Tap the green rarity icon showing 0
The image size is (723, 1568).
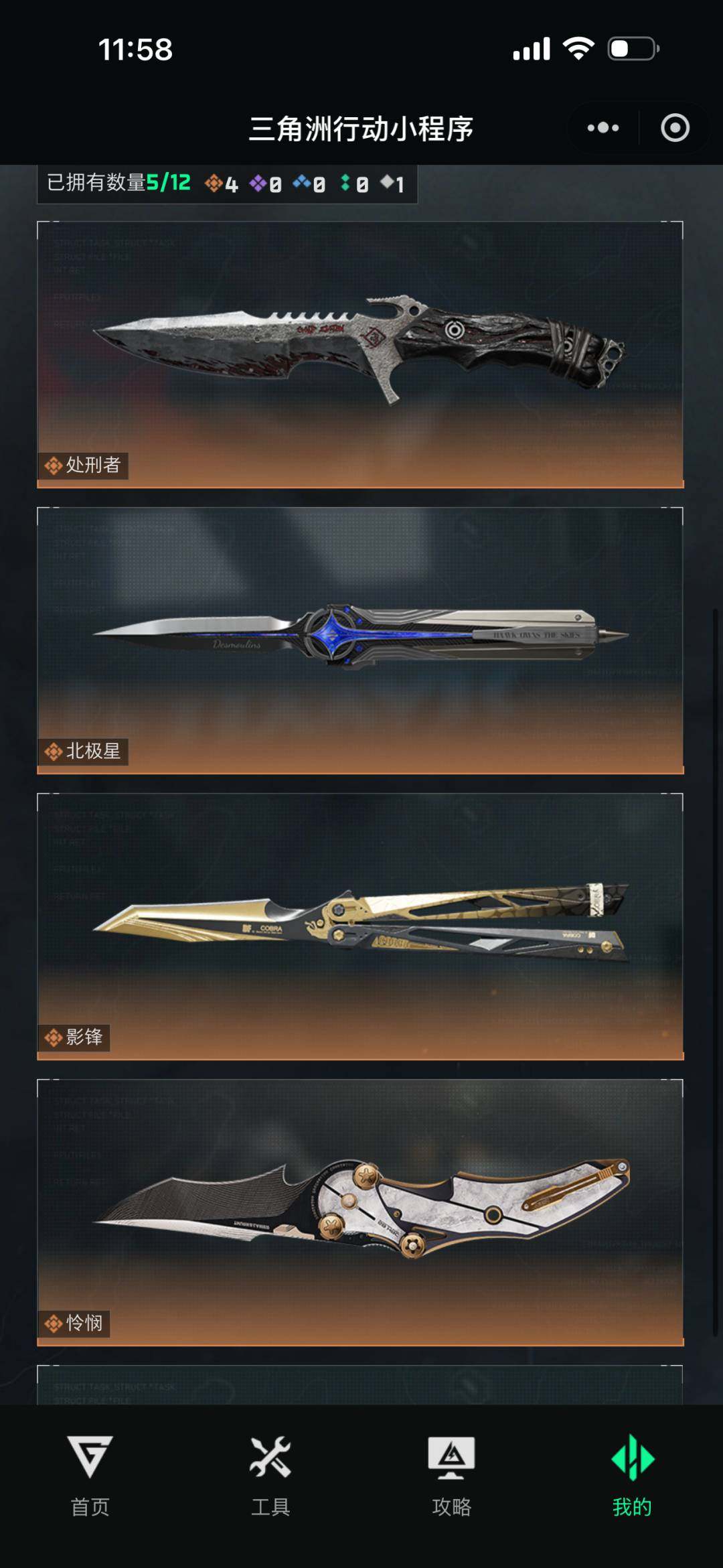pos(345,182)
